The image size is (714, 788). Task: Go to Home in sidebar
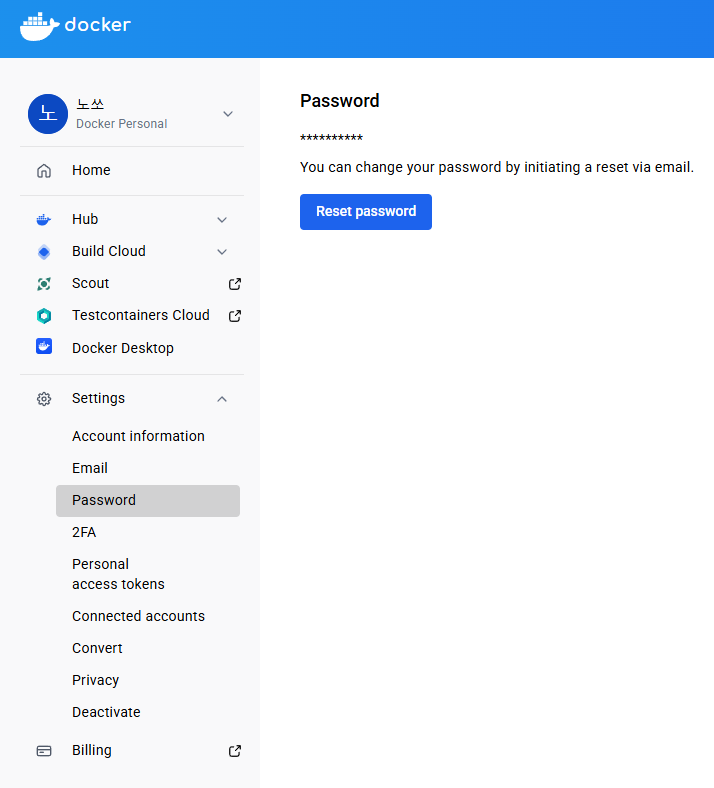pyautogui.click(x=91, y=170)
